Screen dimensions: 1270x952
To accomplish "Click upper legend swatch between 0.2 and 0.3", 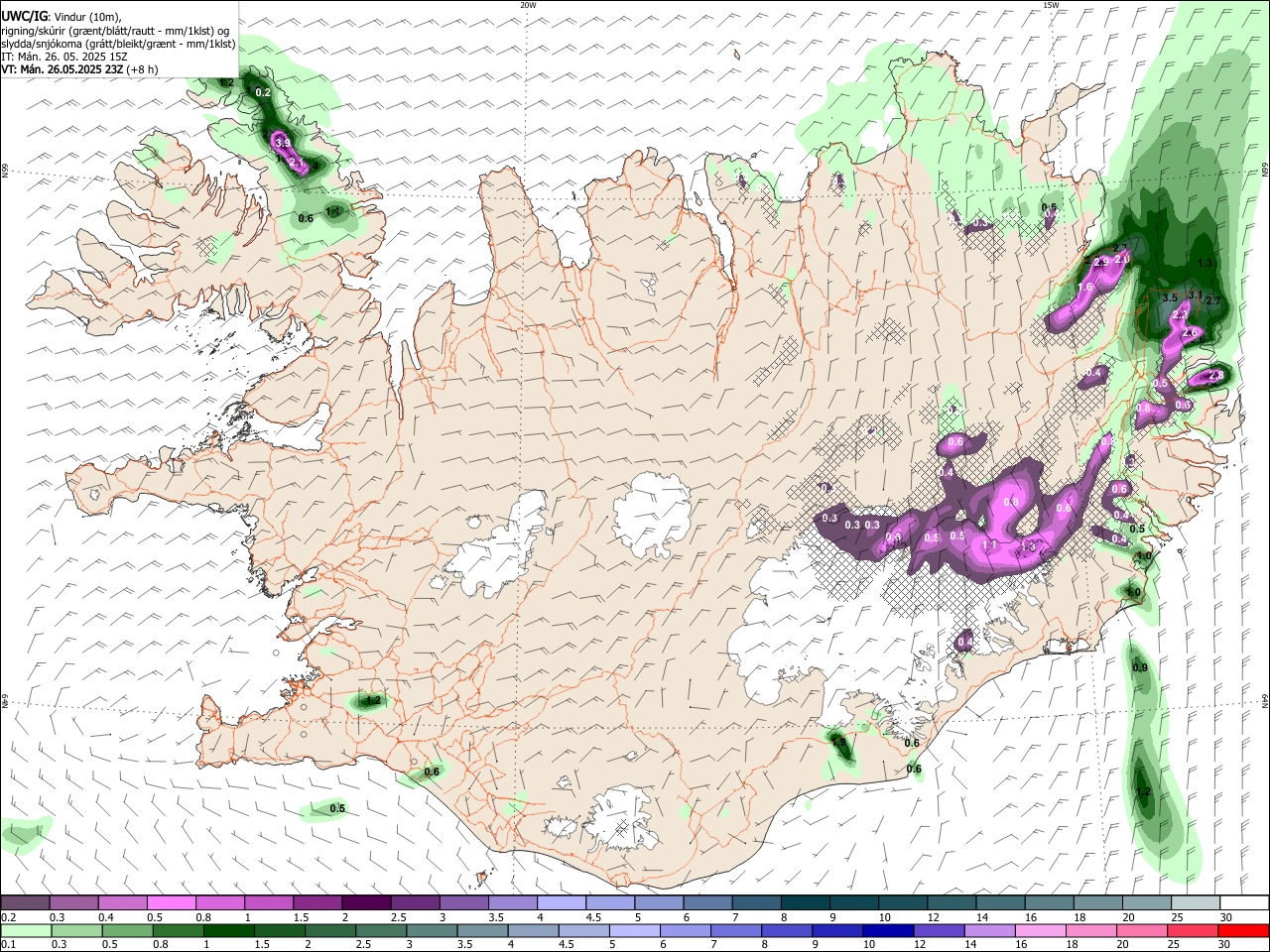I will click(x=25, y=903).
